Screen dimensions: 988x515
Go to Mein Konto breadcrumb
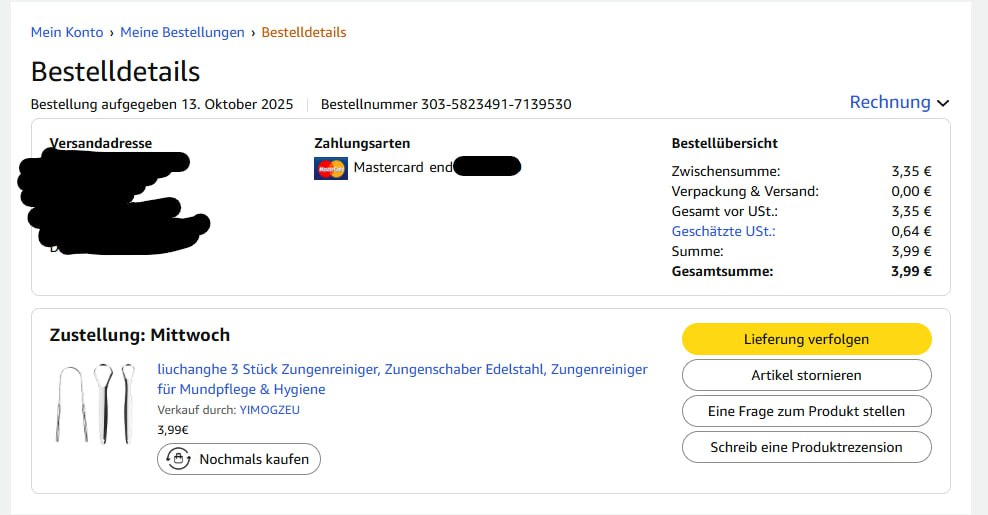pos(67,32)
